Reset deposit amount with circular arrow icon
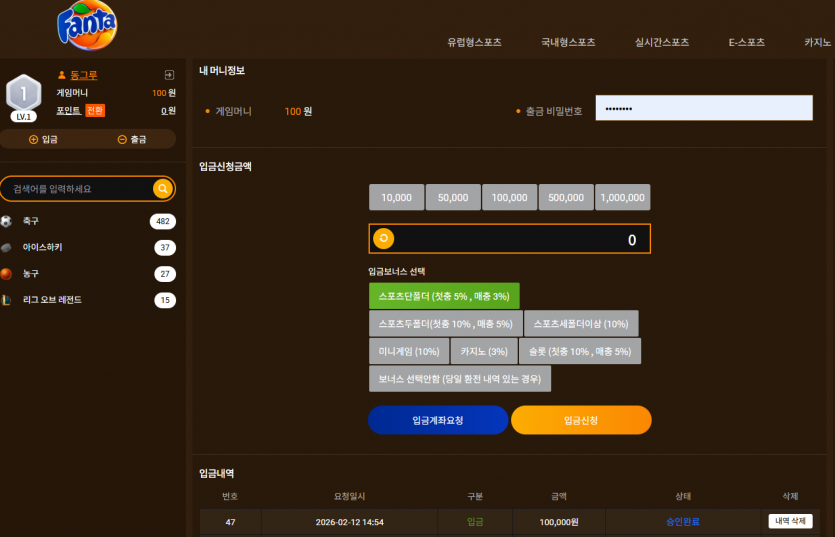This screenshot has height=537, width=835. (383, 239)
